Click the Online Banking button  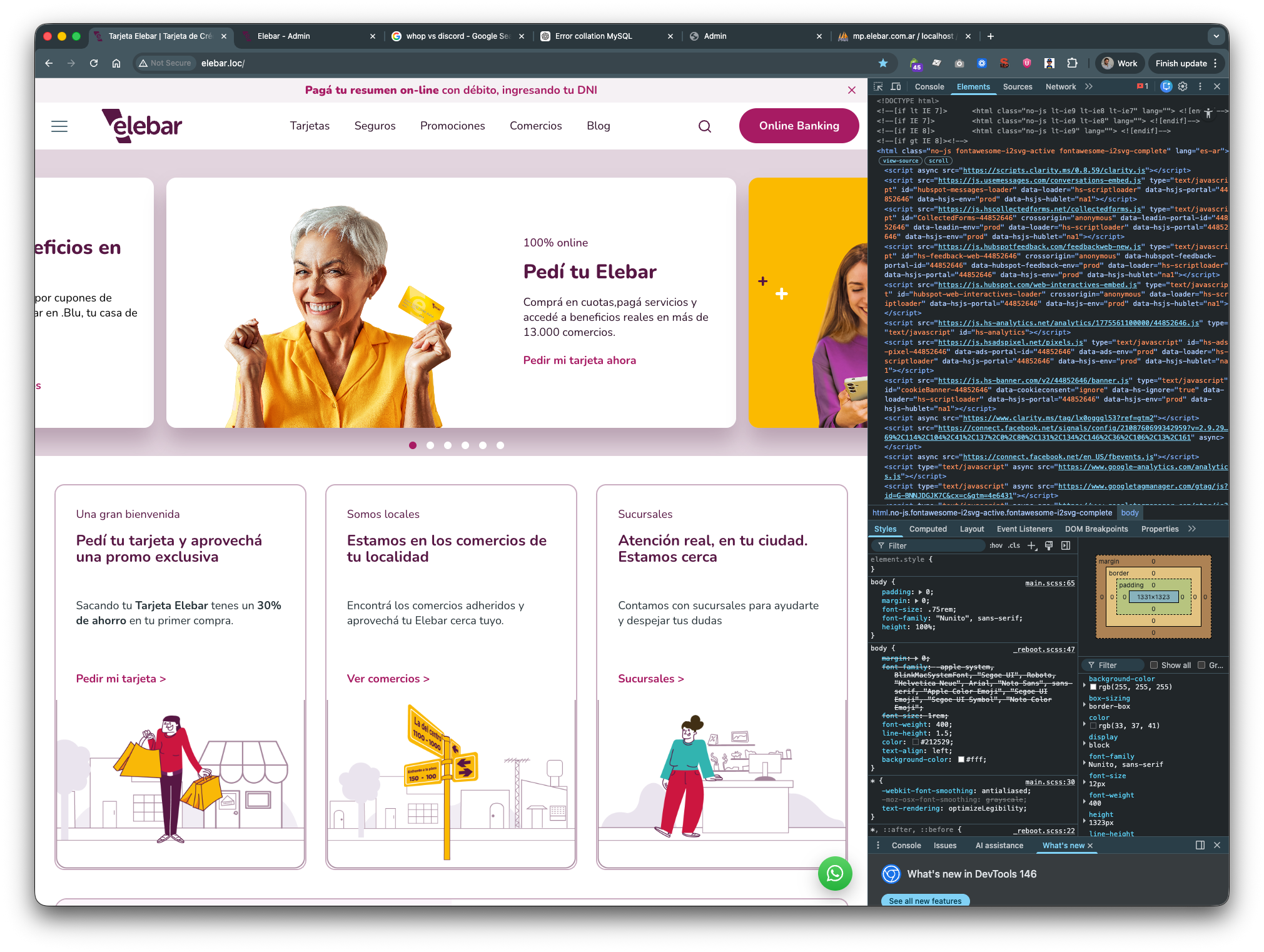point(799,126)
